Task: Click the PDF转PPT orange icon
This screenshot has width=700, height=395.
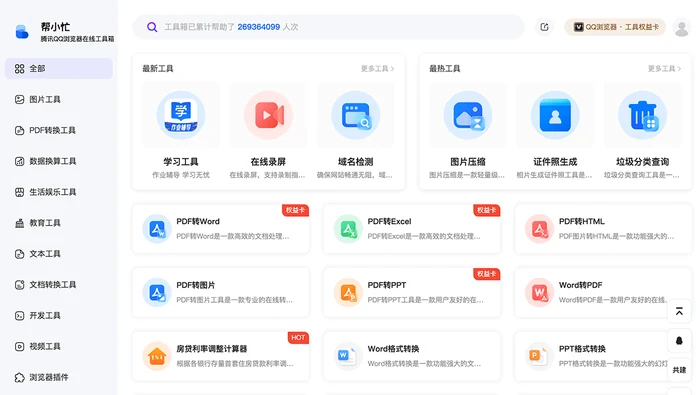Action: pyautogui.click(x=348, y=292)
